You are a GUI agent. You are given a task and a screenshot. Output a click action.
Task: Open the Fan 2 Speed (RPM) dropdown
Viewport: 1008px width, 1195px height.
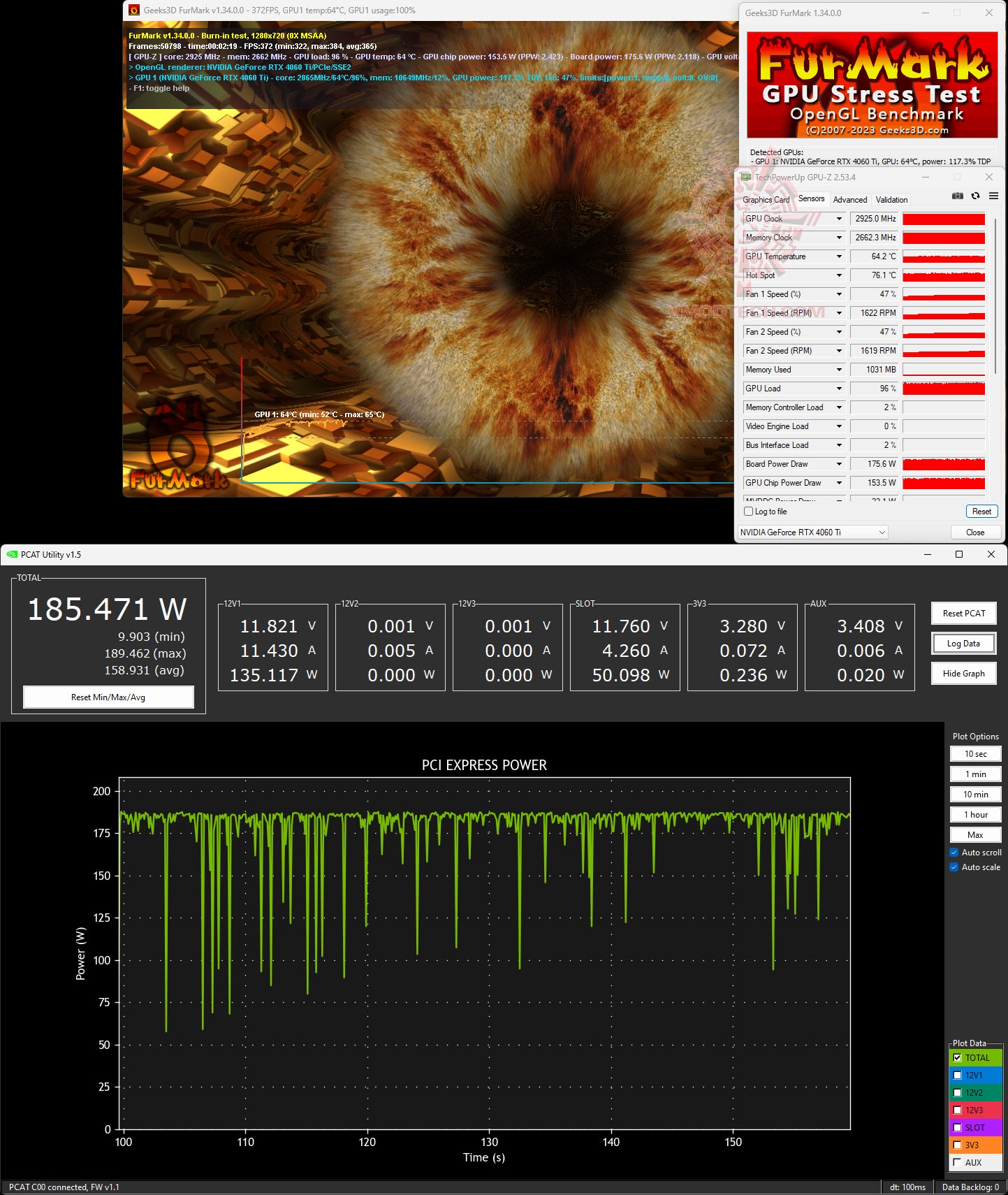click(x=839, y=351)
